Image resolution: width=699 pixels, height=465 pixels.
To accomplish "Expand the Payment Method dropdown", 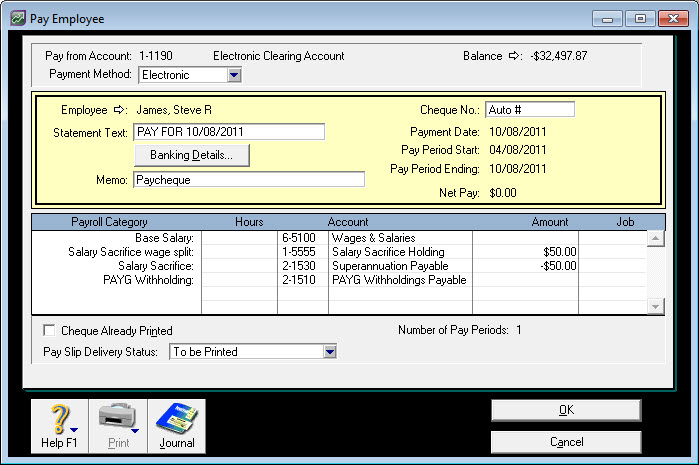I will 233,74.
